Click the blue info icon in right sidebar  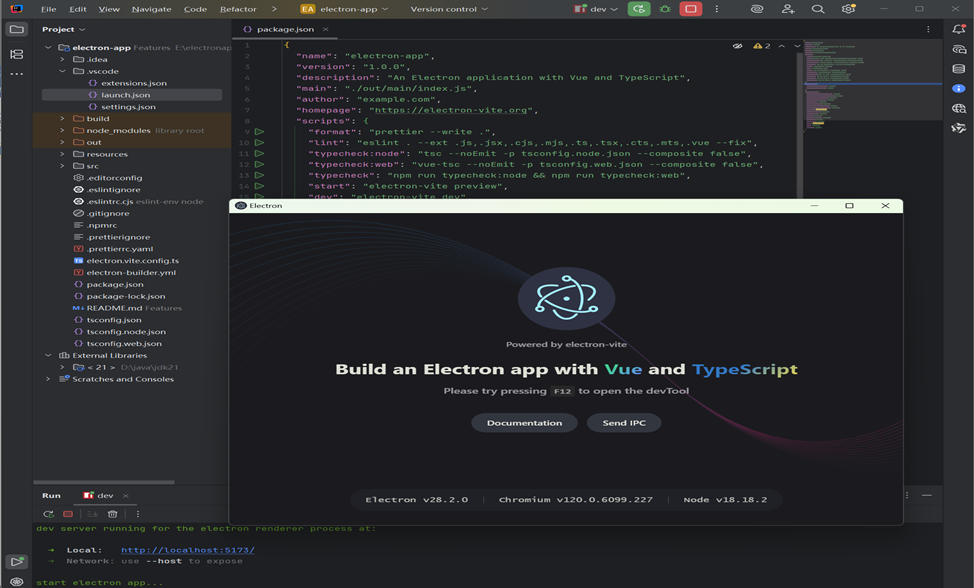click(958, 88)
